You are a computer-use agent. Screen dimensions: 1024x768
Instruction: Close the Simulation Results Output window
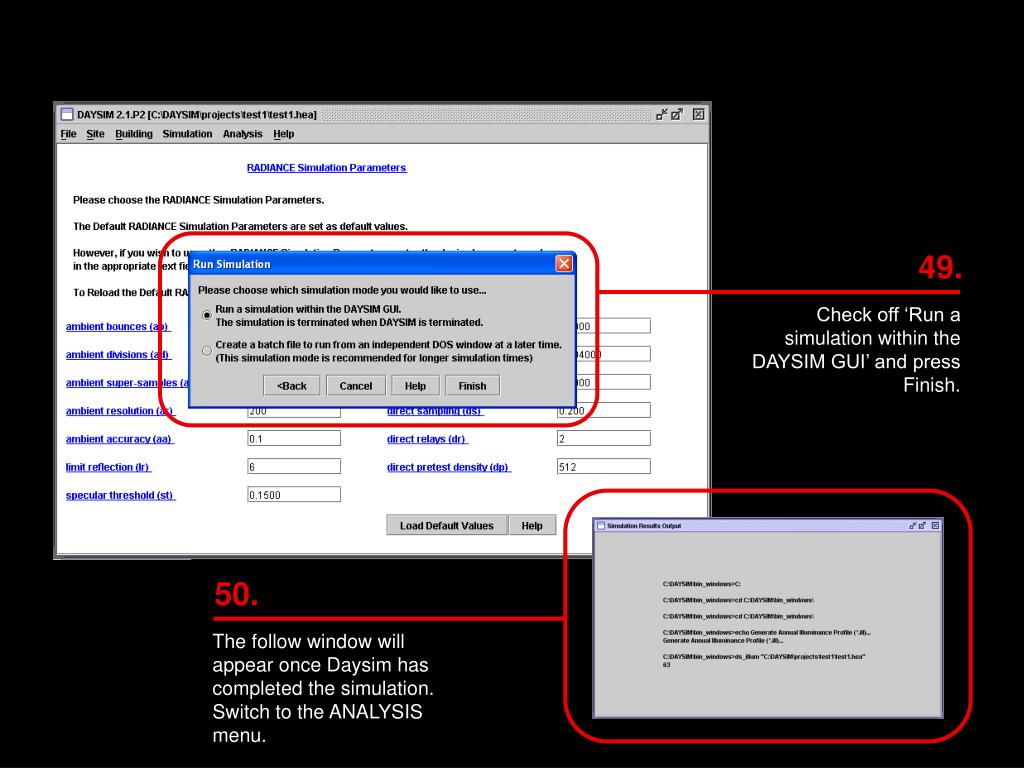pyautogui.click(x=935, y=526)
